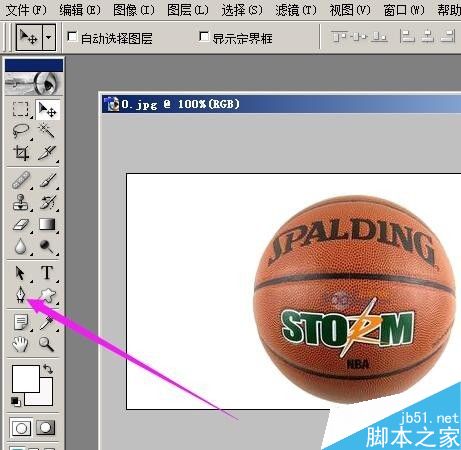Select the Clone Stamp tool
The height and width of the screenshot is (450, 461).
click(20, 202)
